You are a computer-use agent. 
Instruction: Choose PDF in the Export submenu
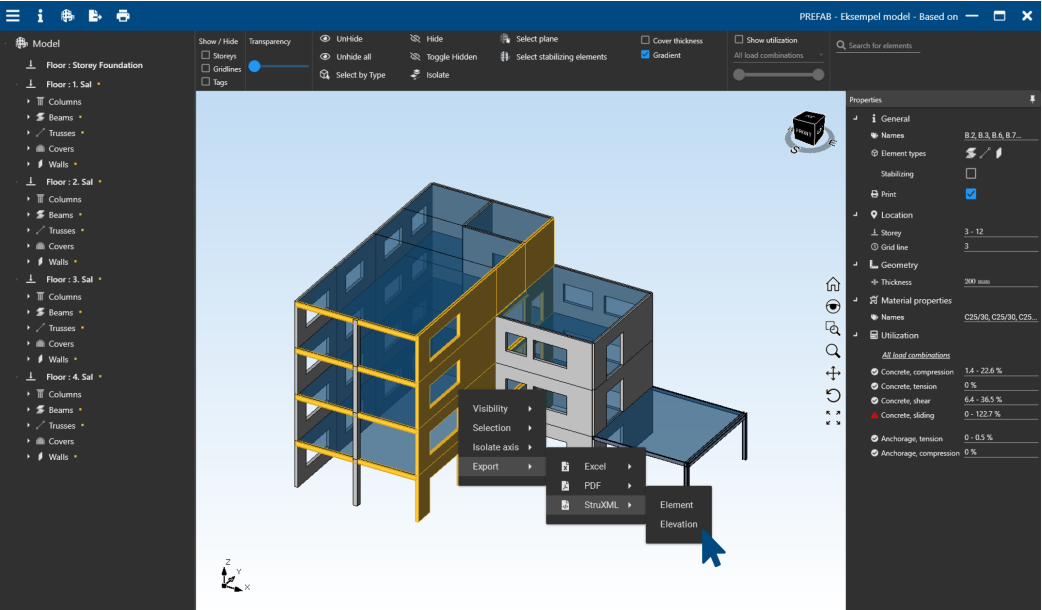click(x=595, y=486)
